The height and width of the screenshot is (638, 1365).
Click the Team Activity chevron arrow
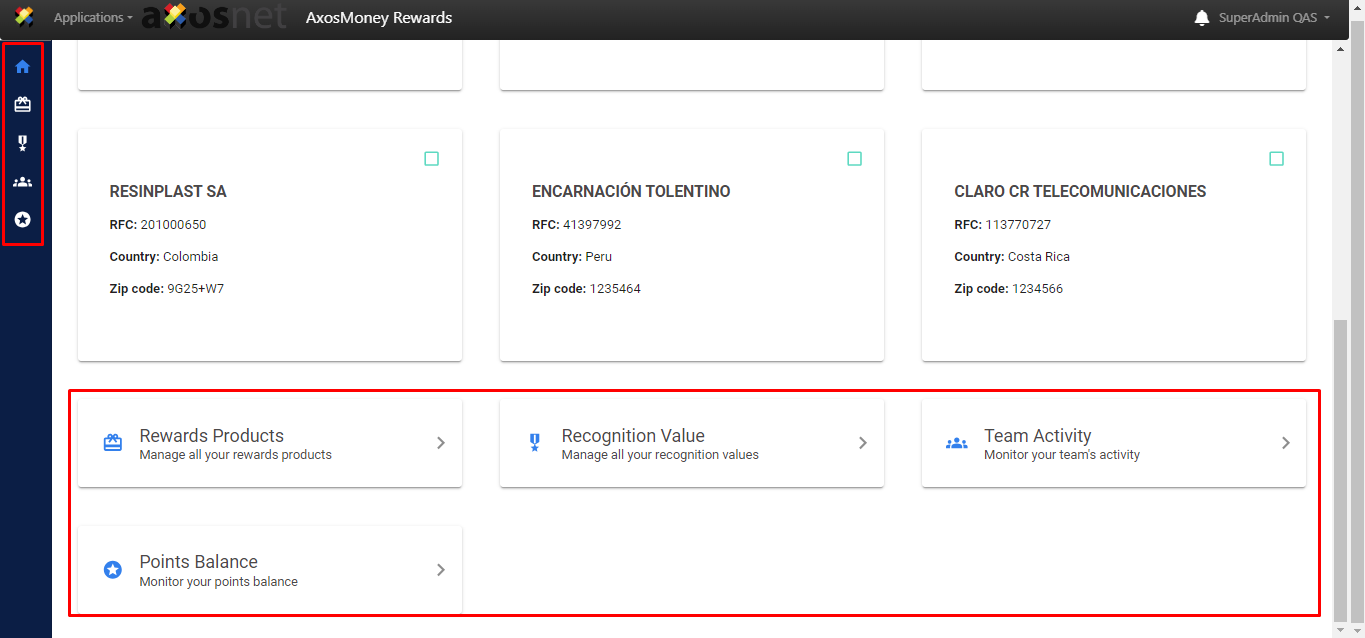pos(1286,443)
